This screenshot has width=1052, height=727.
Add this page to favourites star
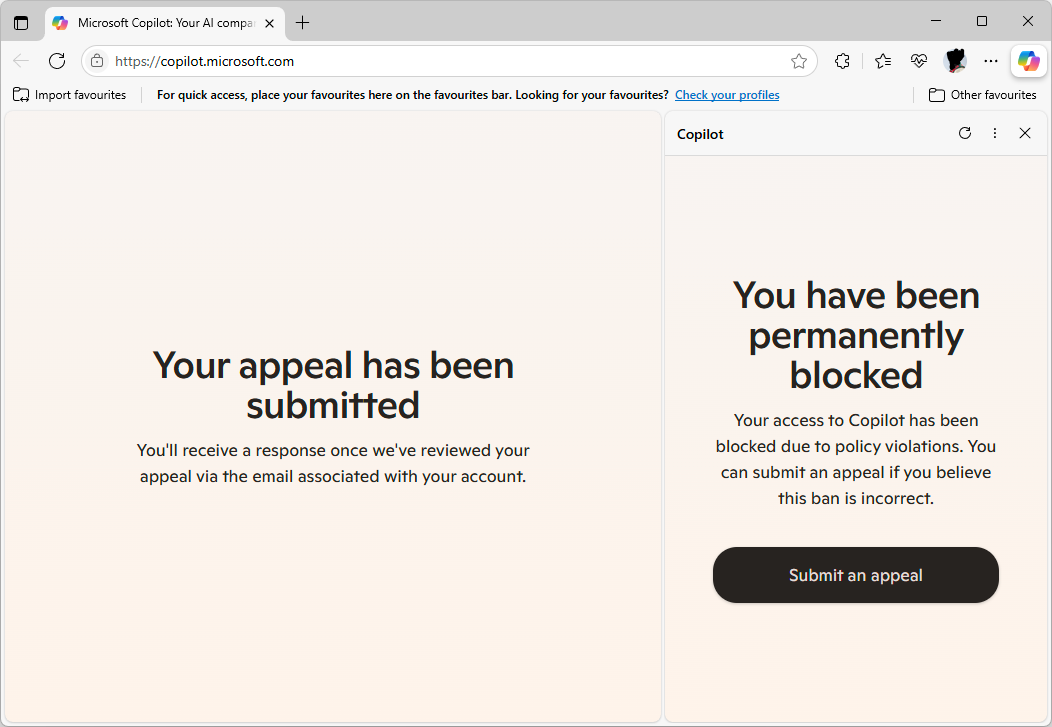click(x=798, y=61)
